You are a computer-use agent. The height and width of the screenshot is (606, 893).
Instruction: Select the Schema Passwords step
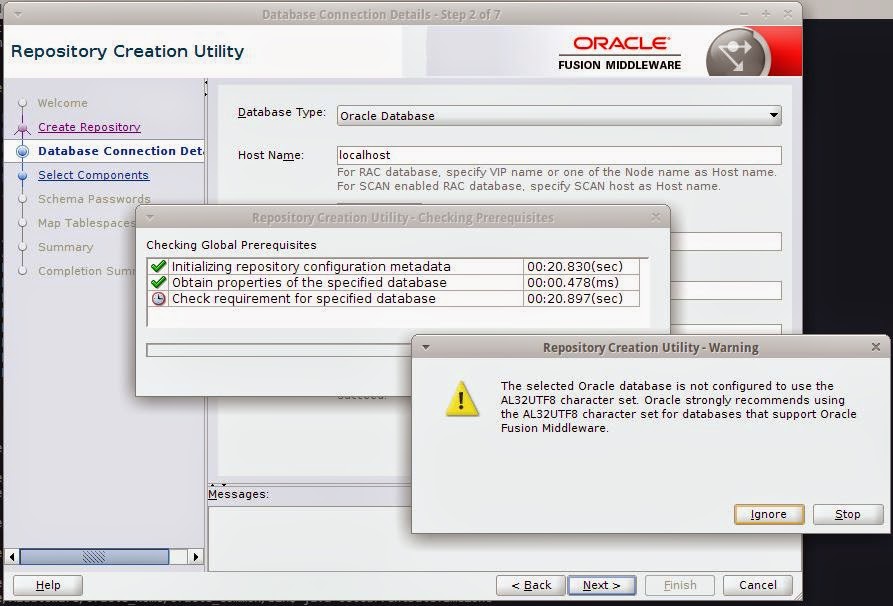pos(94,199)
